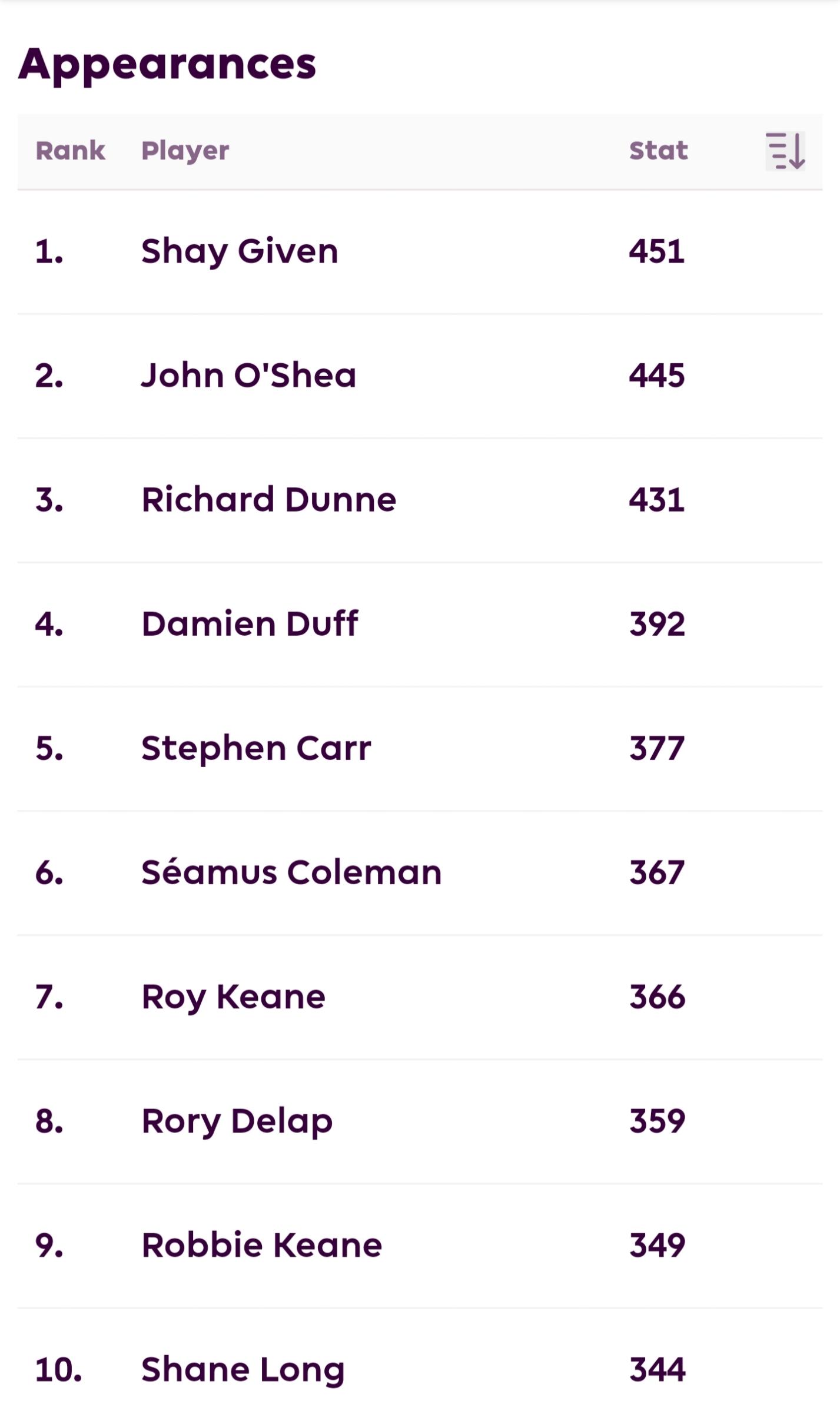
Task: Click Roy Keane's name
Action: tap(233, 998)
